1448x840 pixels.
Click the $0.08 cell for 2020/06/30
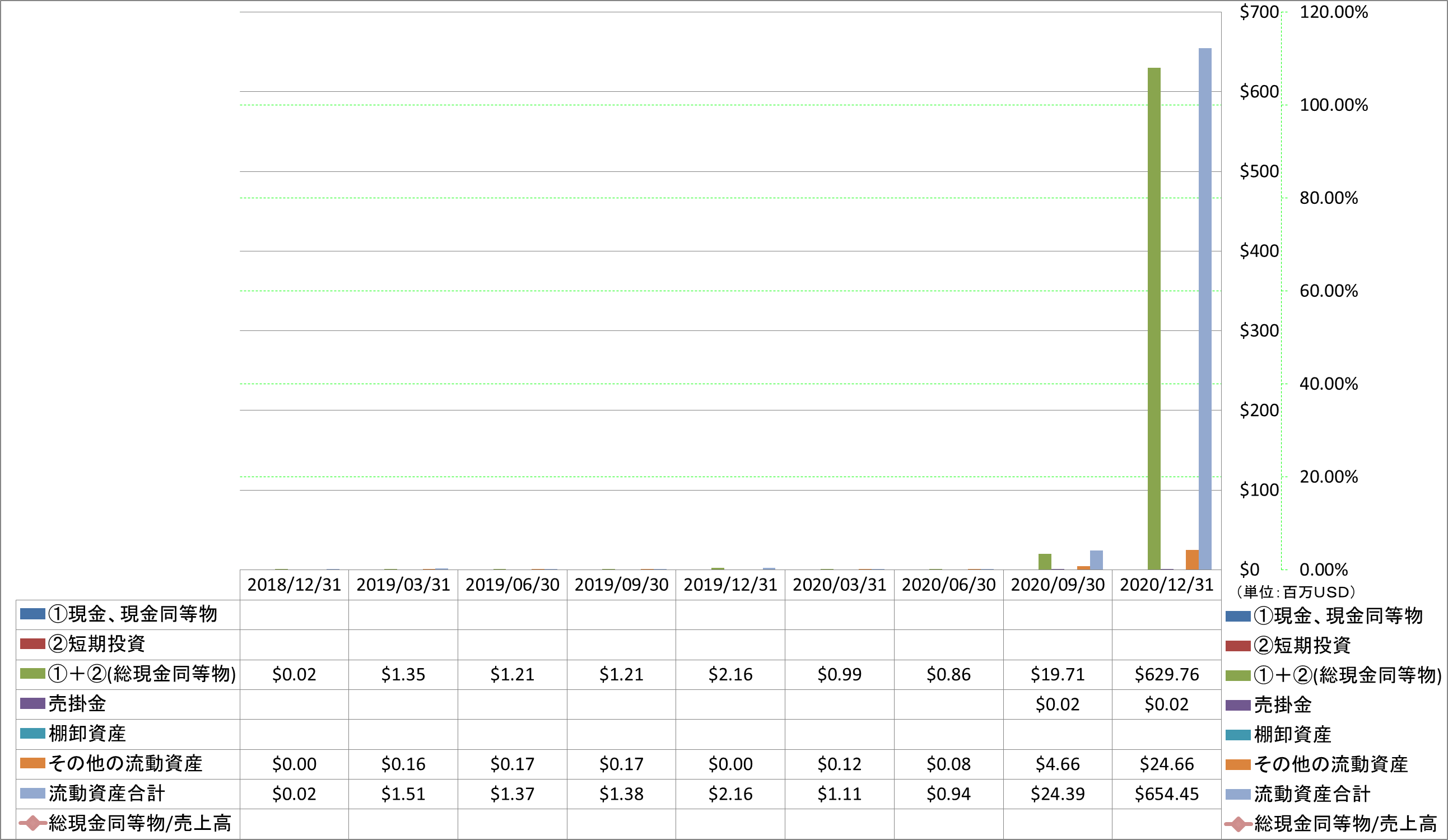949,764
